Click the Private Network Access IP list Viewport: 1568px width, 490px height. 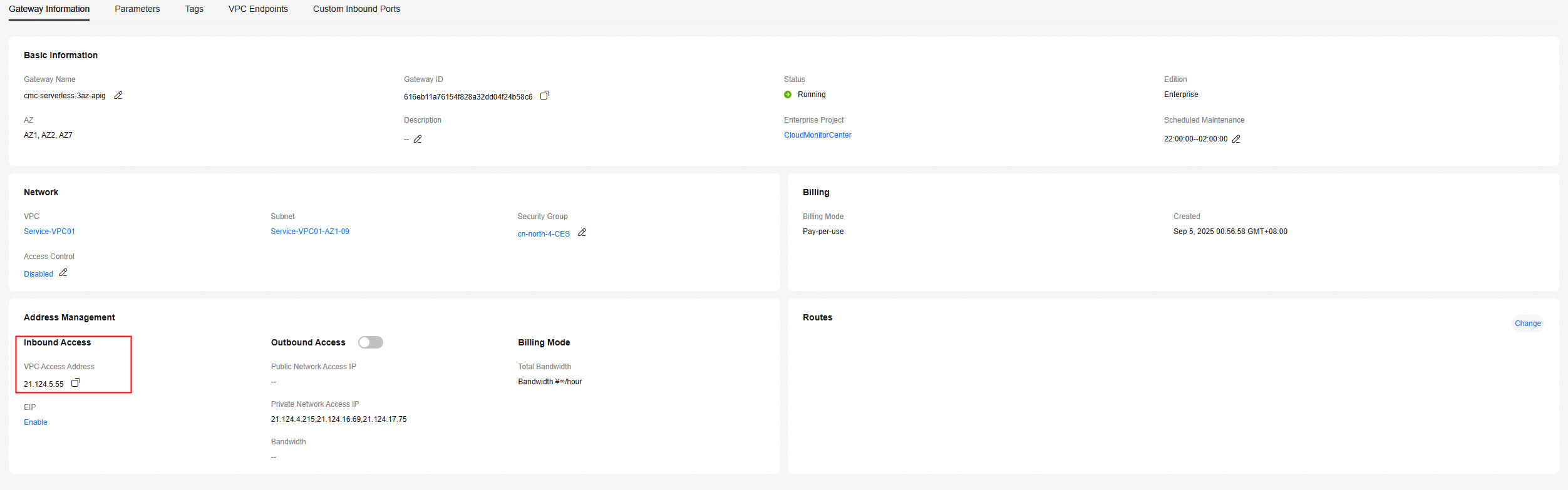pos(339,419)
